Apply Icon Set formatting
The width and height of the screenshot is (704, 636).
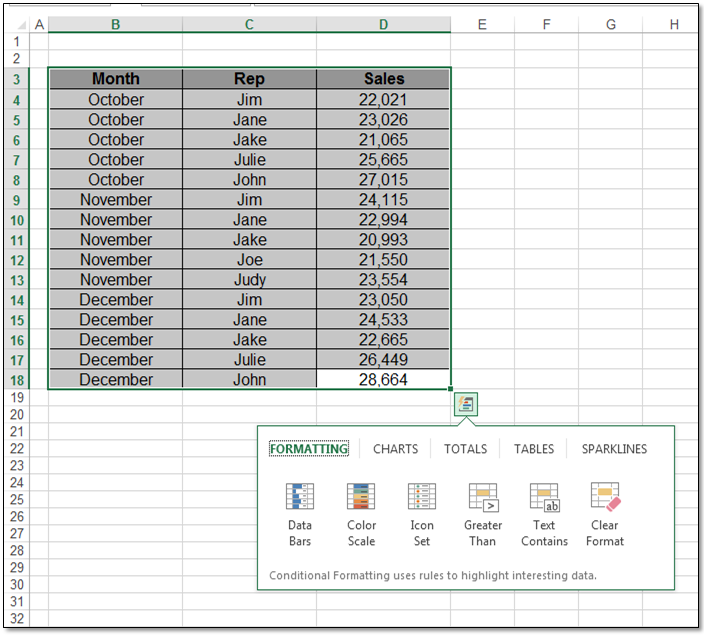coord(422,514)
